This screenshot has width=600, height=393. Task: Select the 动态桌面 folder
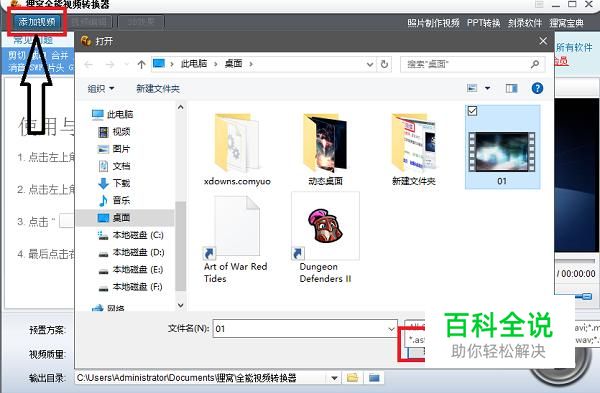[325, 149]
